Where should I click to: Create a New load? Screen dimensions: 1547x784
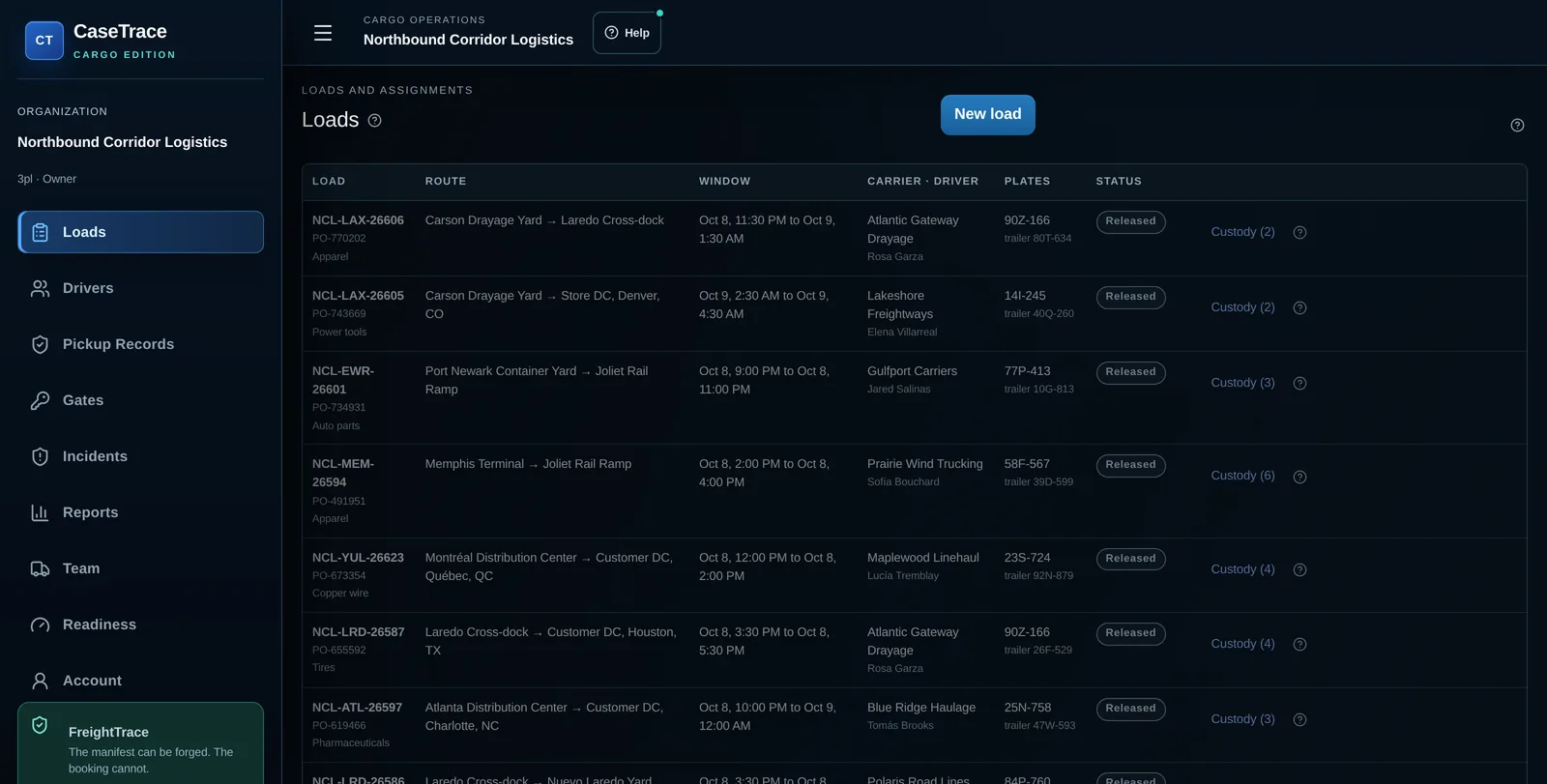coord(987,114)
